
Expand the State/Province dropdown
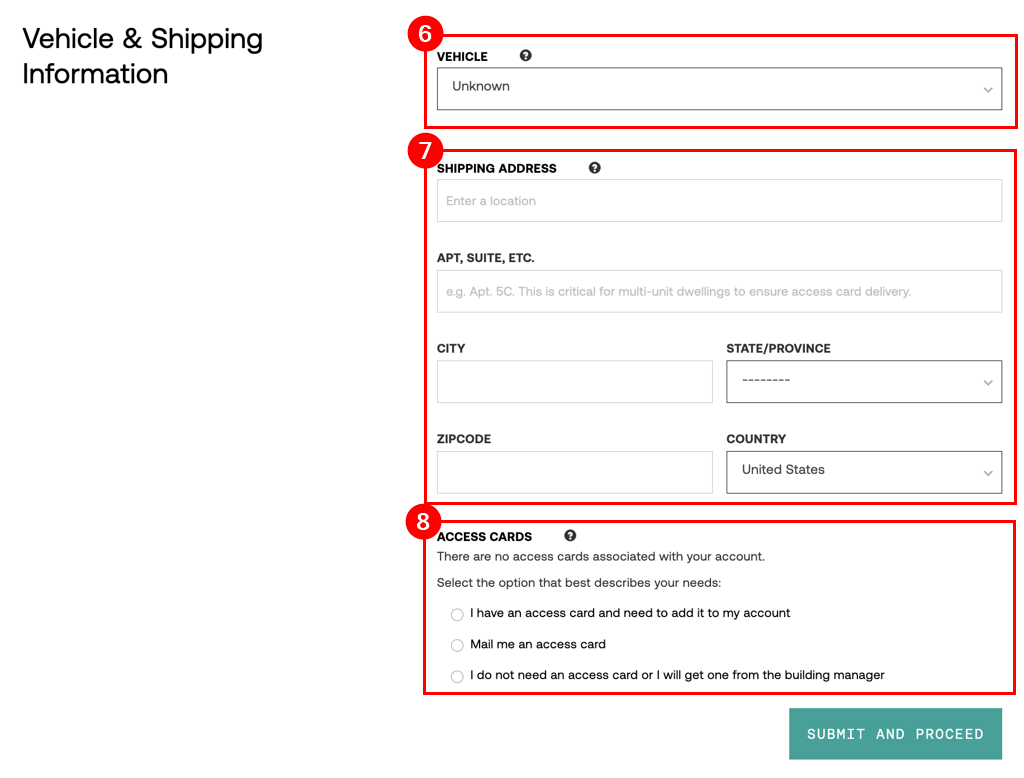863,382
